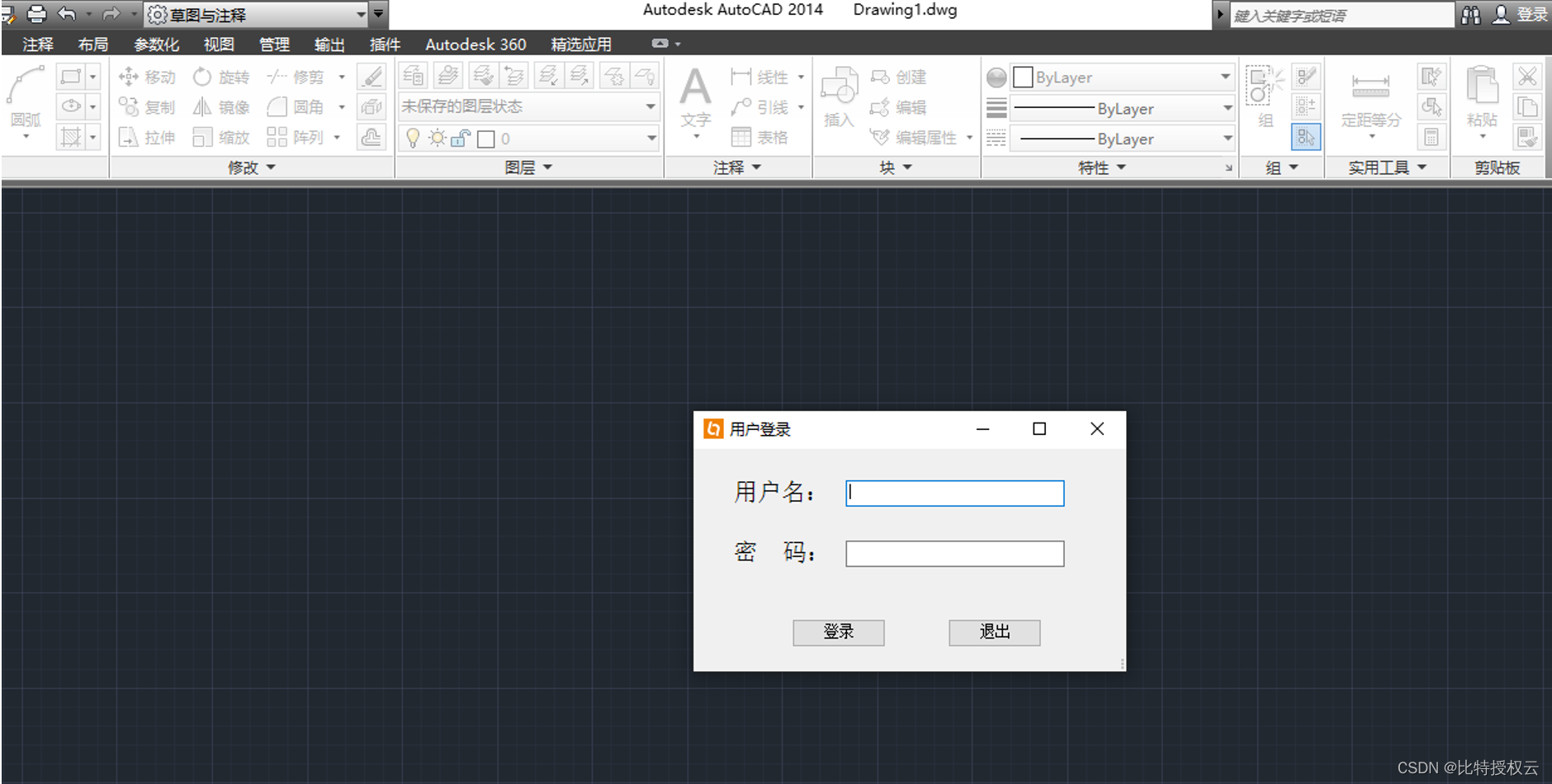Click the Explode icon in the modify panel
Viewport: 1552px width, 784px height.
pos(371,106)
